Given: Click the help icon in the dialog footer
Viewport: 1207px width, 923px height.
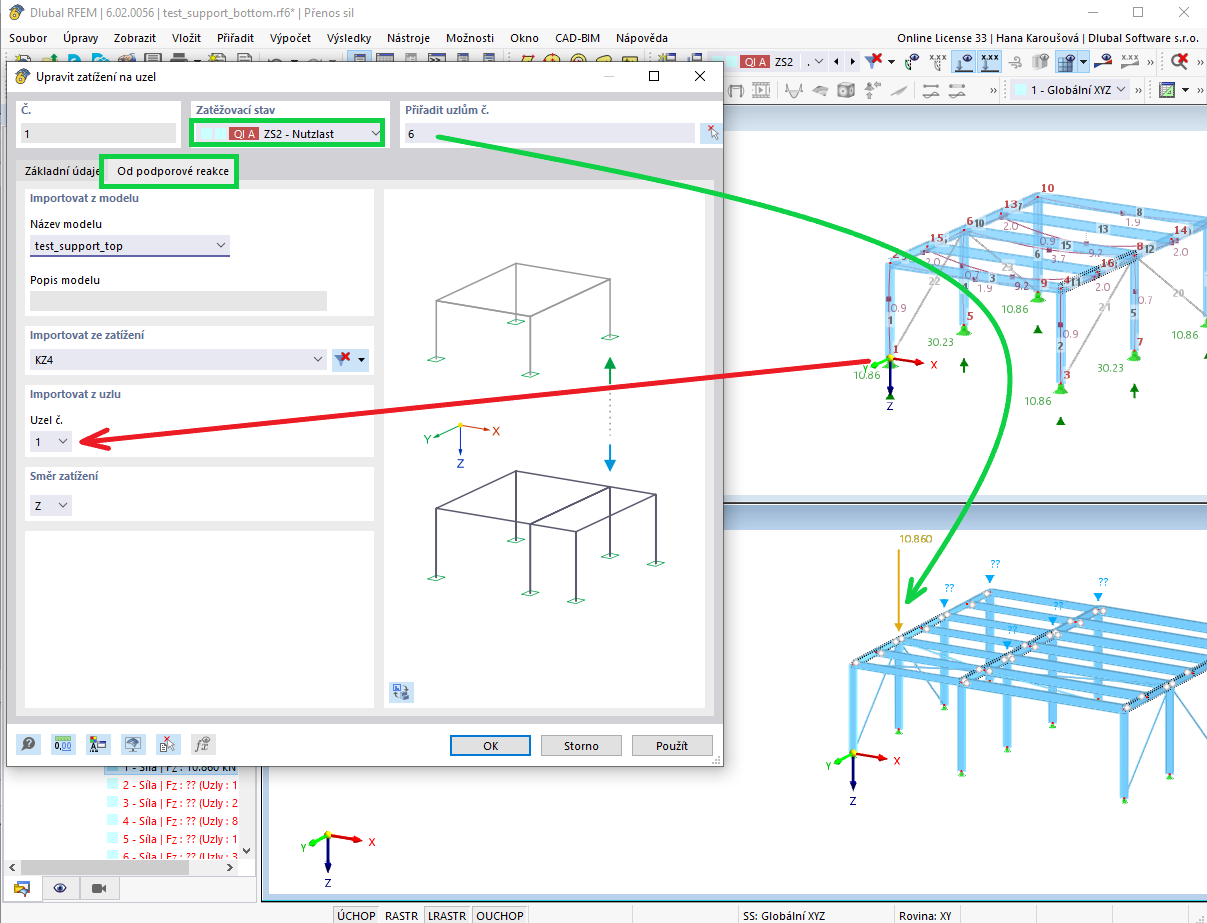Looking at the screenshot, I should 29,744.
